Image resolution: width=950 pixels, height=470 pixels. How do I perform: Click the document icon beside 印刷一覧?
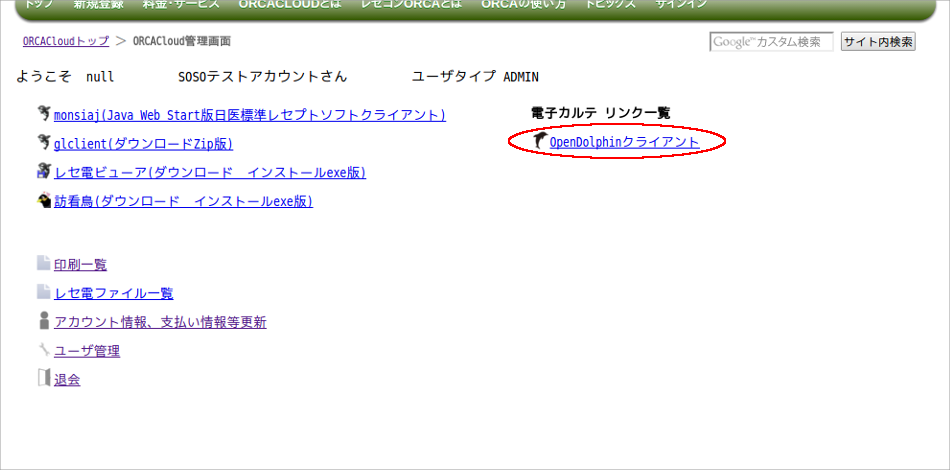44,263
